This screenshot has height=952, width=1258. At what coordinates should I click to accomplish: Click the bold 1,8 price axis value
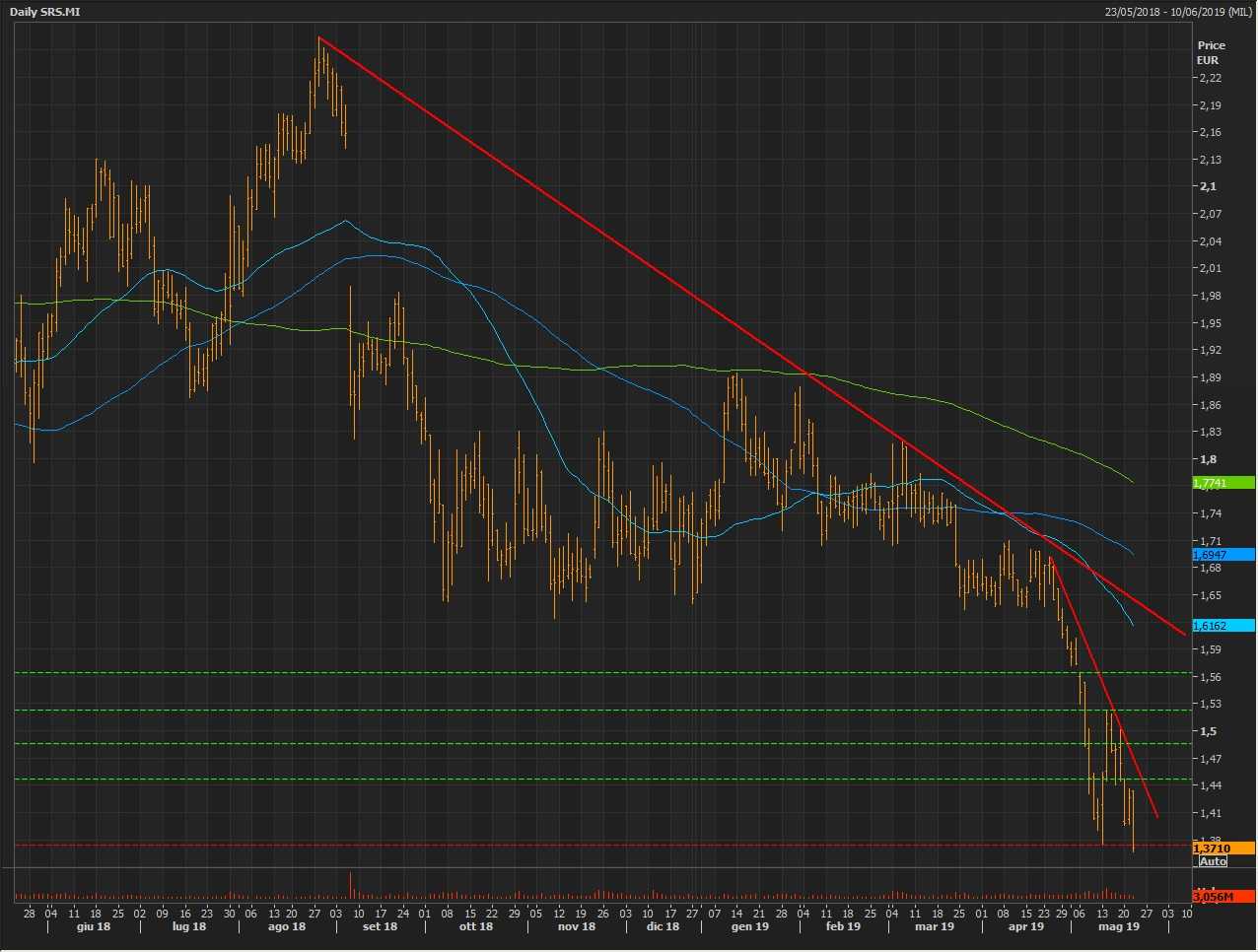coord(1208,459)
